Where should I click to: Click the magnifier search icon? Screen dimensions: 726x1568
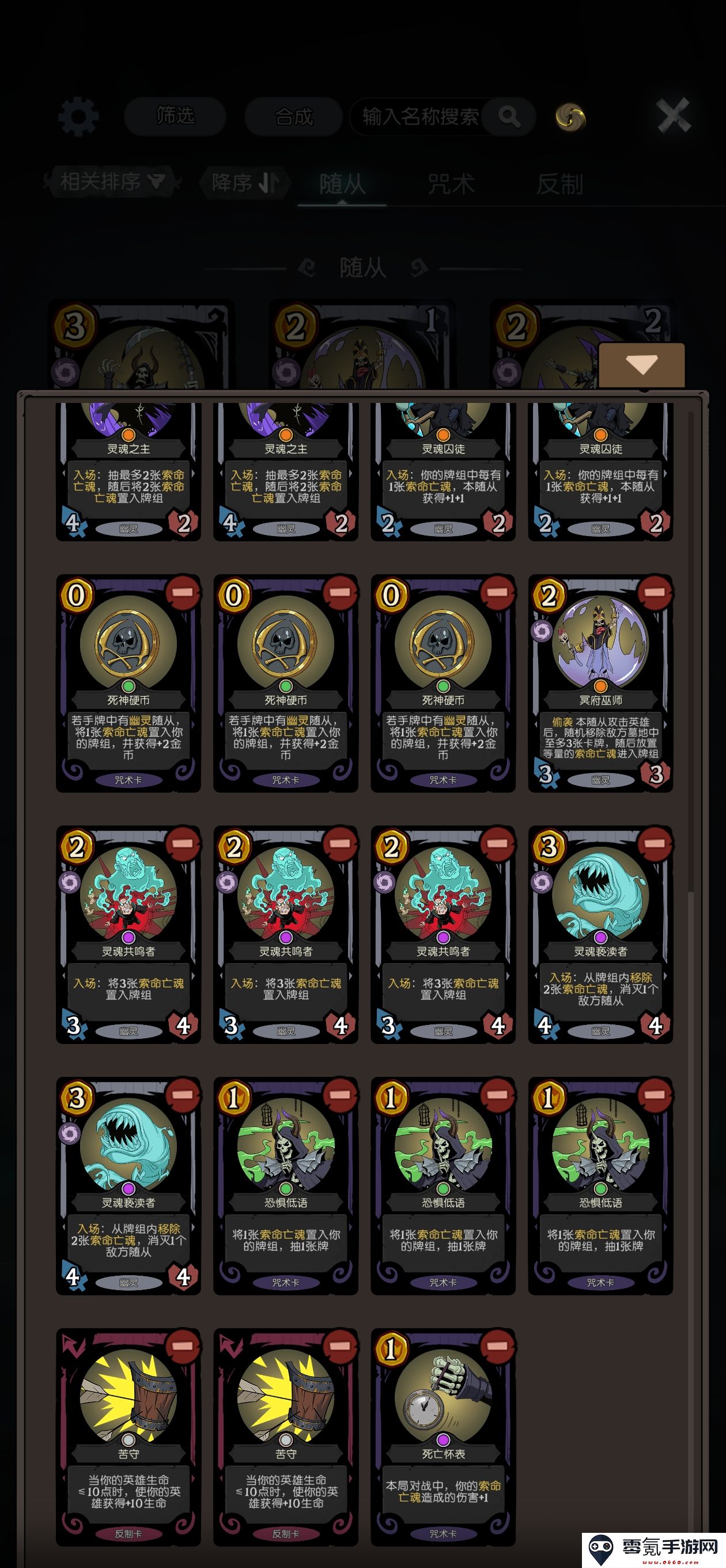click(509, 116)
